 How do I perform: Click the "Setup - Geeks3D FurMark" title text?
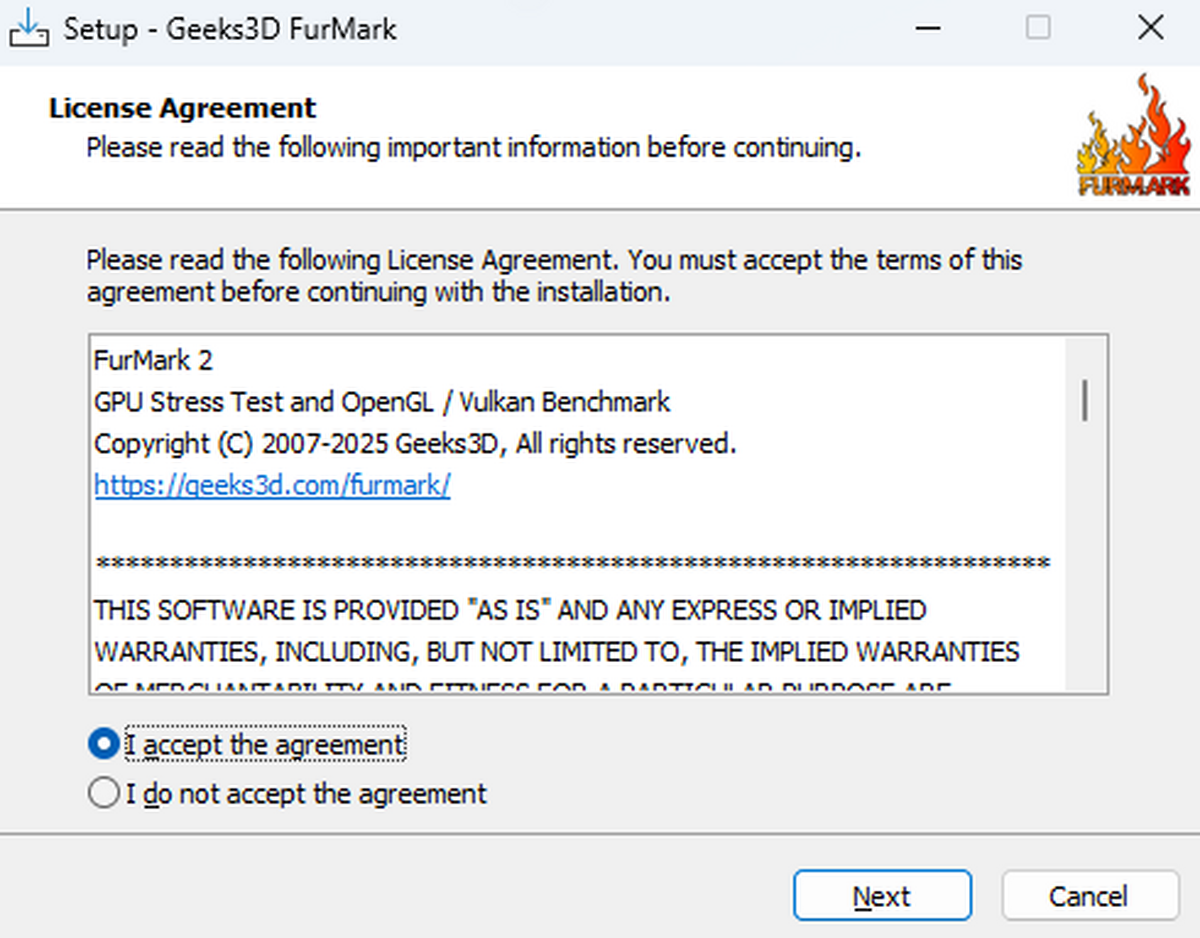(231, 28)
